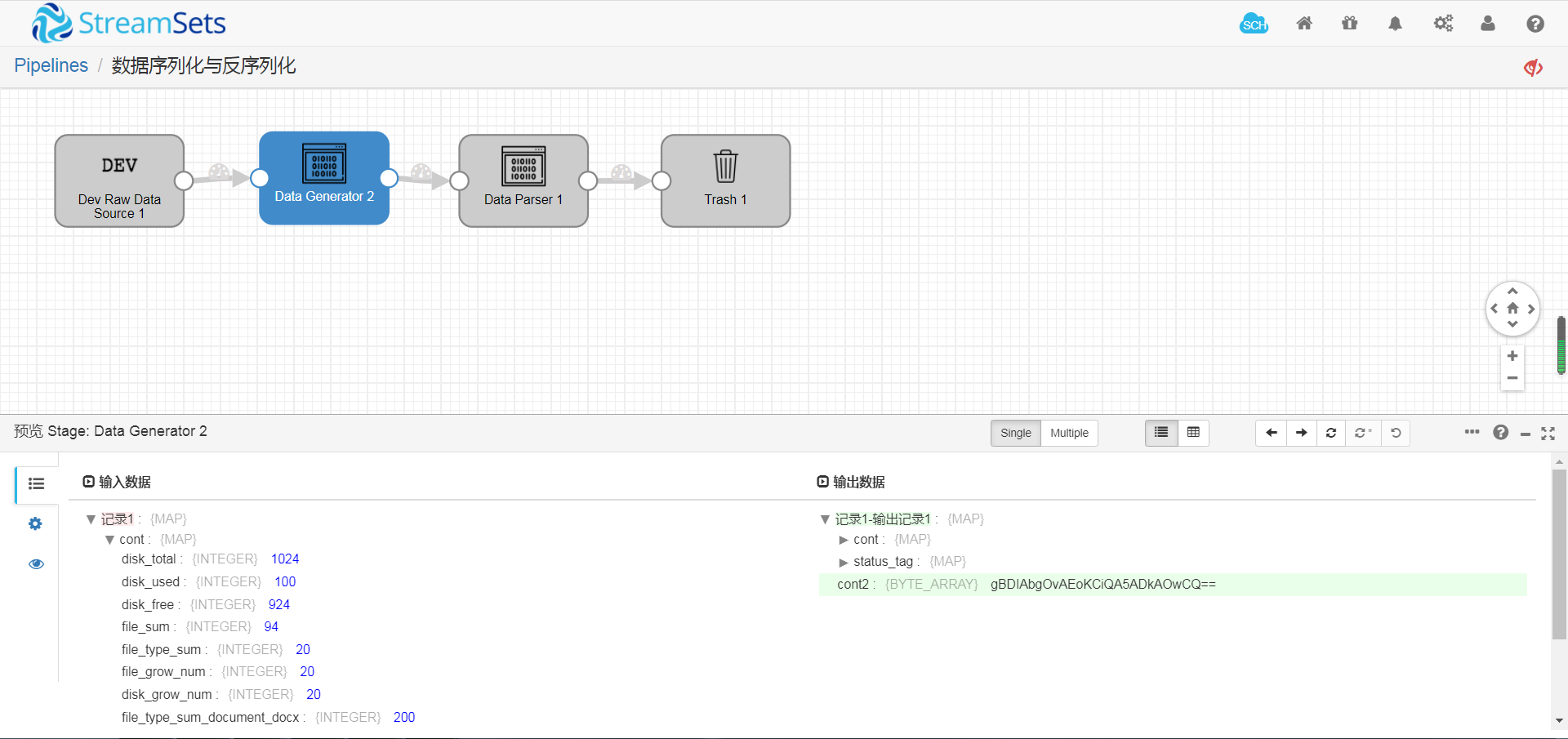Collapse the cont map in input data

(110, 539)
